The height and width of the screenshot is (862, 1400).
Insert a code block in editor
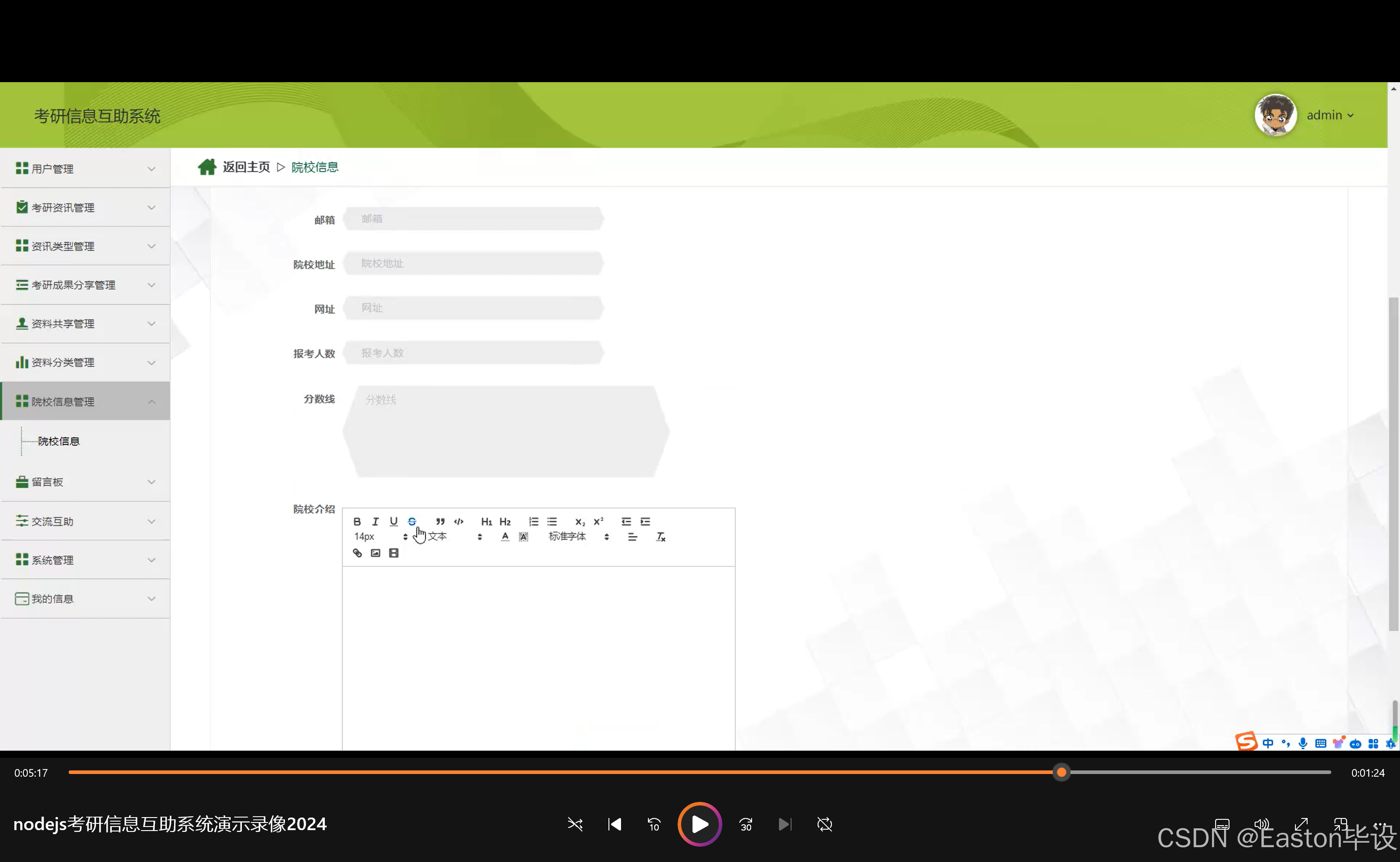[x=459, y=522]
